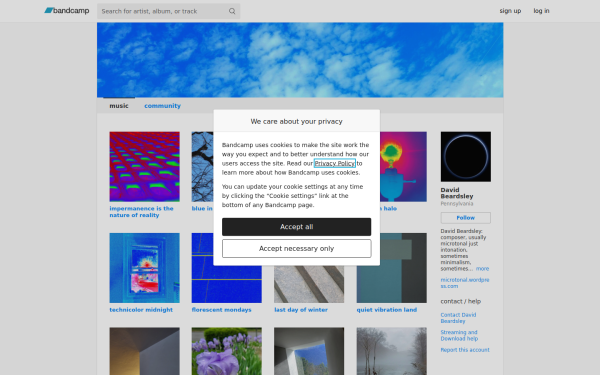
Task: Click the technicolor midnight title link
Action: click(x=141, y=310)
